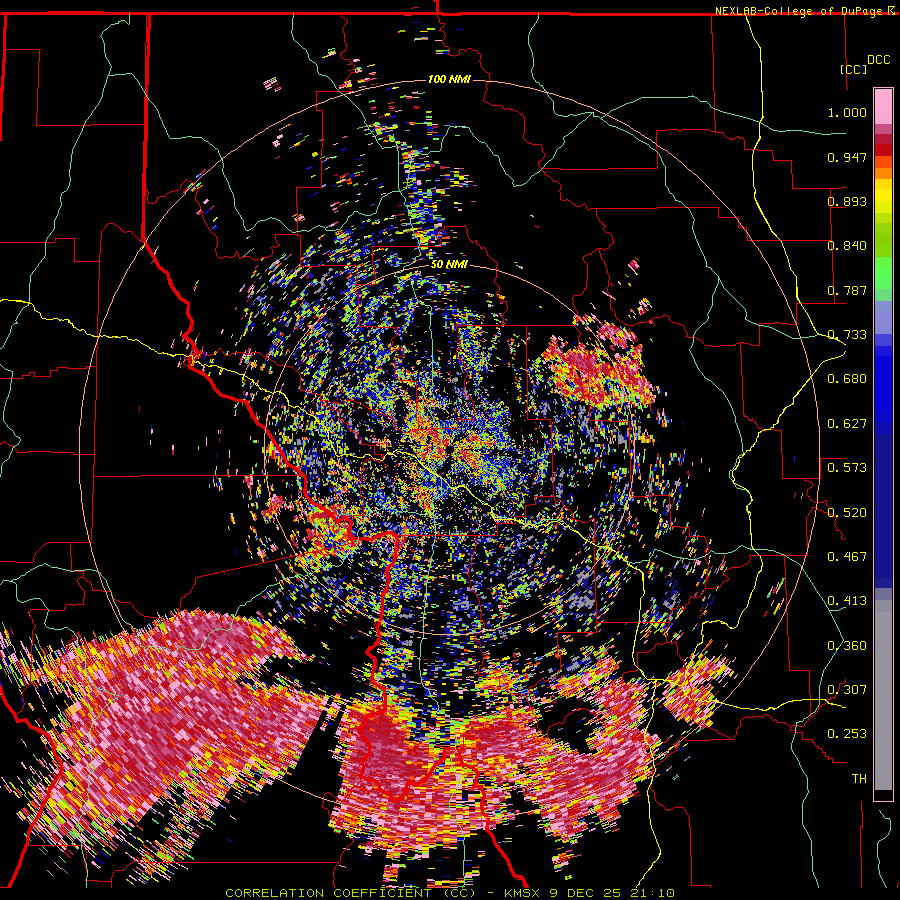Select the 0.360 scale value
Screen dimensions: 900x900
pyautogui.click(x=847, y=645)
